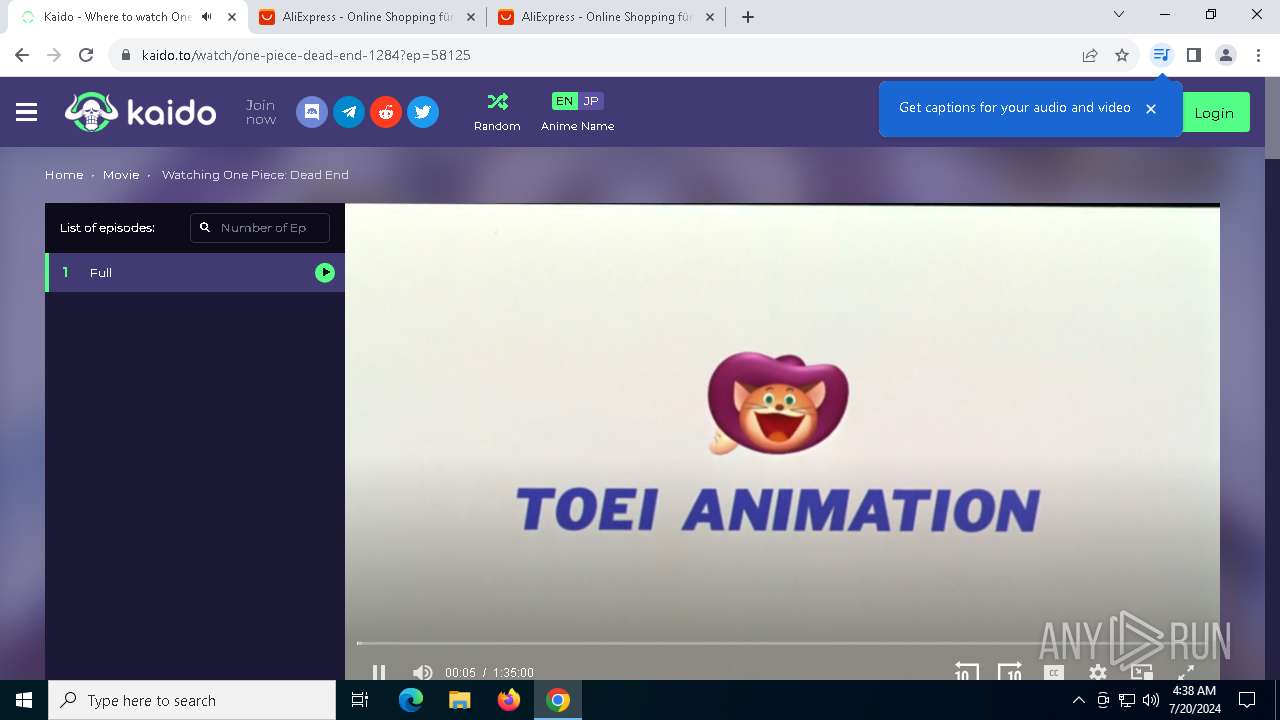Screen dimensions: 1280x720
Task: Click the green play icon on Full episode
Action: point(325,272)
